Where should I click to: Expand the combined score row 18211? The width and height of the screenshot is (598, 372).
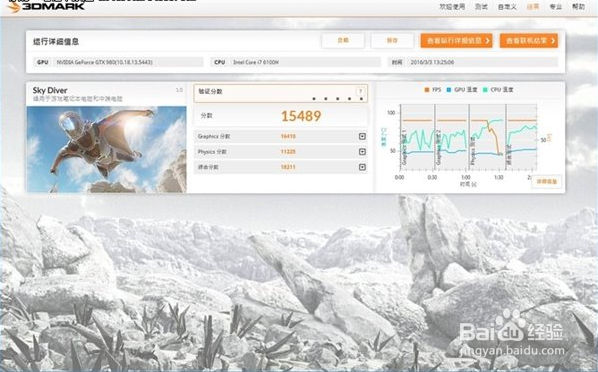(362, 167)
